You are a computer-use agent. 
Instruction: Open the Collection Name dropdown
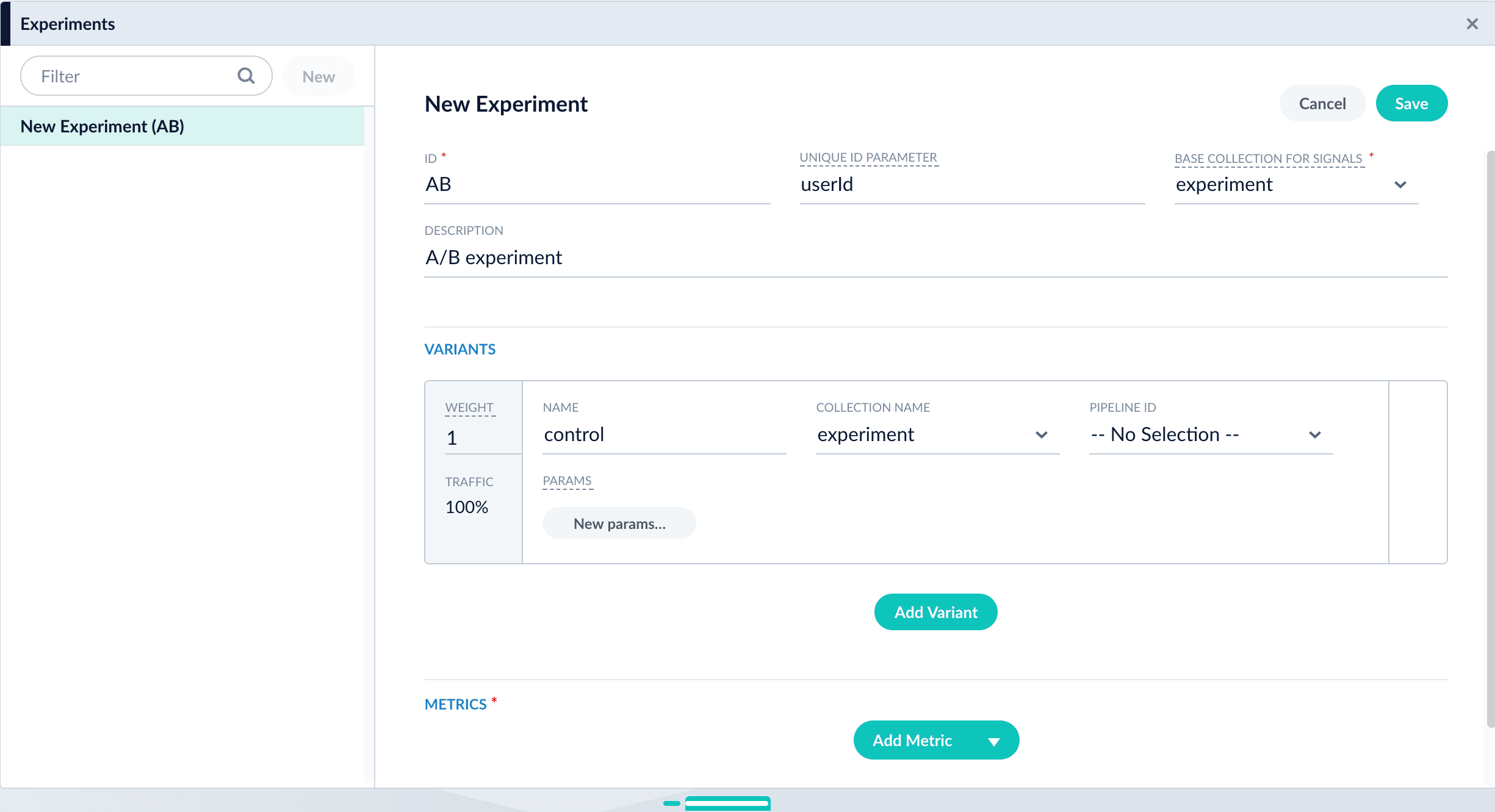coord(1041,435)
